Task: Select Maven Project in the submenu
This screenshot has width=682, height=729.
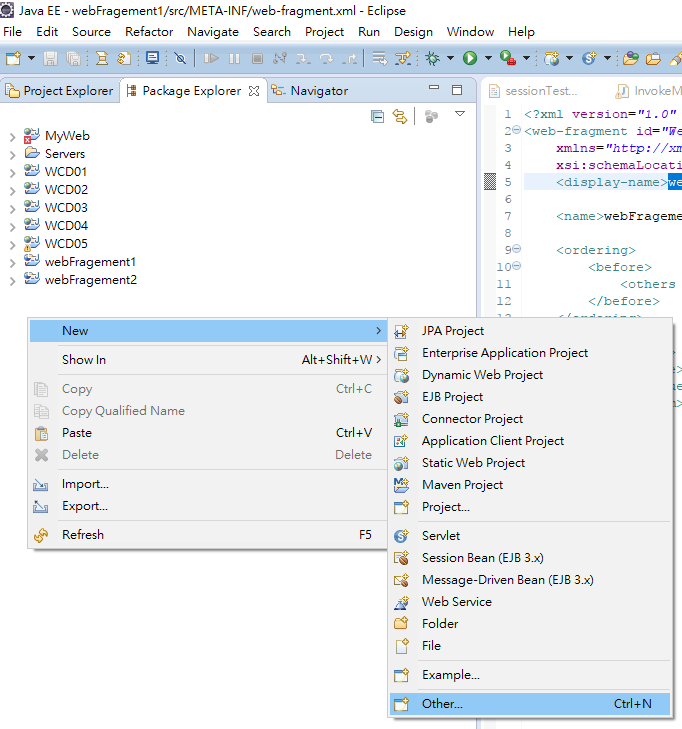Action: (530, 484)
